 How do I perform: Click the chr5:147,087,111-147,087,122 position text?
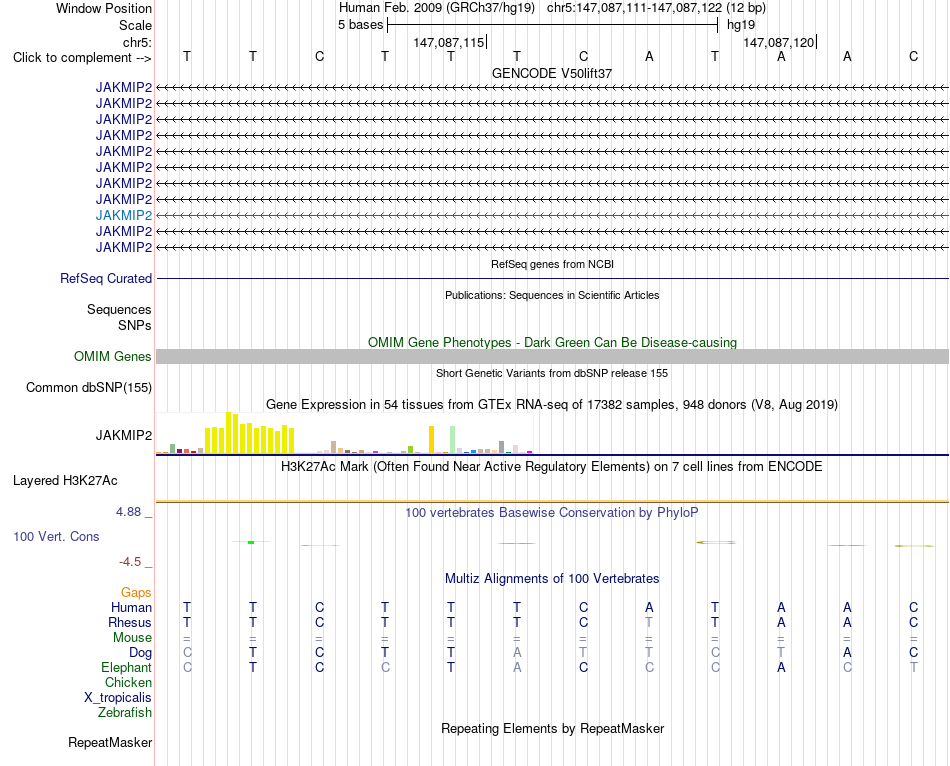(x=656, y=8)
